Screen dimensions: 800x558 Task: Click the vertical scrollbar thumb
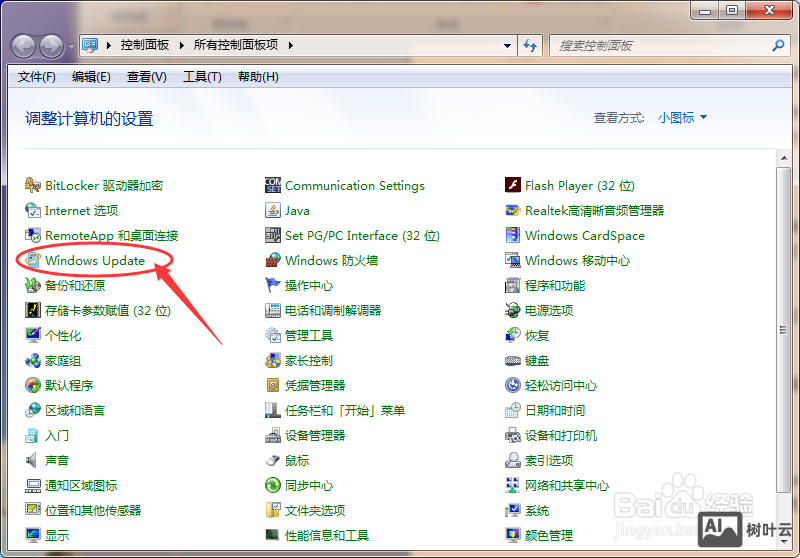click(x=784, y=330)
